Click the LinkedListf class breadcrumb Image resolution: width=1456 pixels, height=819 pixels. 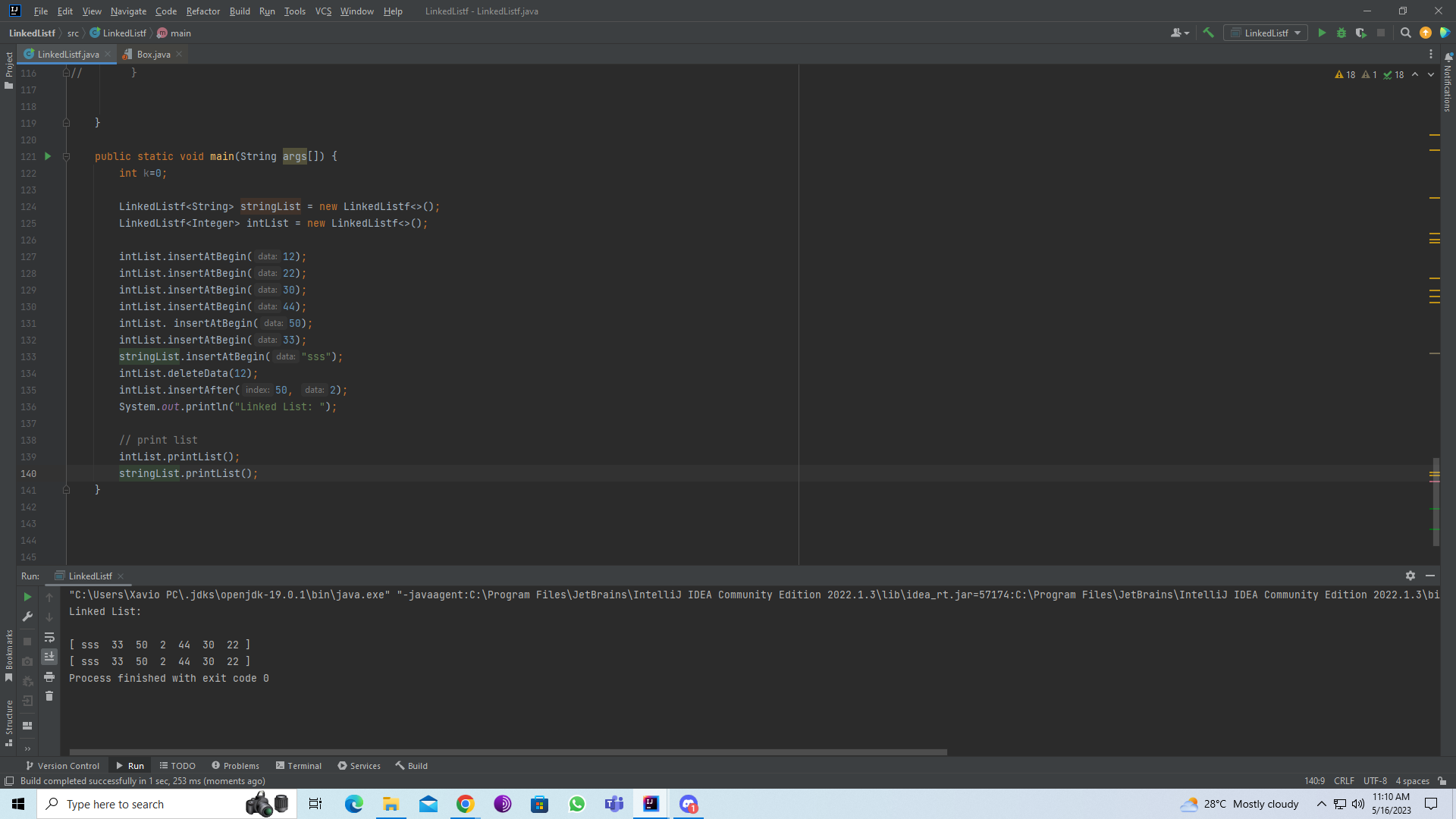click(118, 33)
